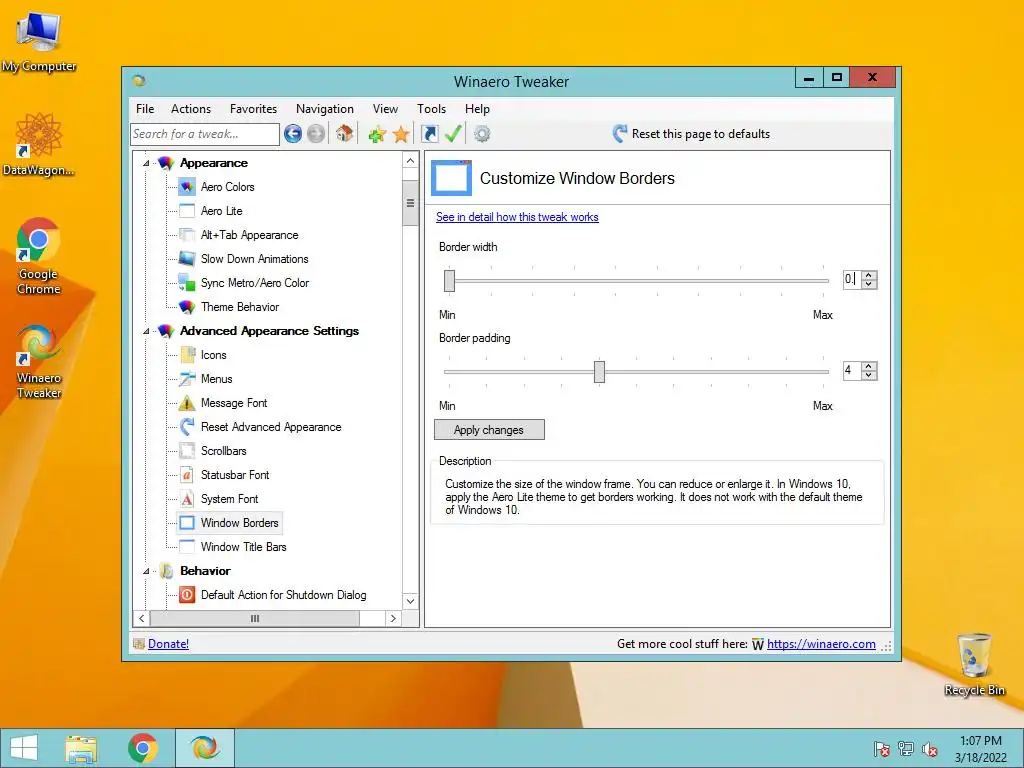Collapse the Advanced Appearance Settings section
Image resolution: width=1024 pixels, height=768 pixels.
pos(146,331)
